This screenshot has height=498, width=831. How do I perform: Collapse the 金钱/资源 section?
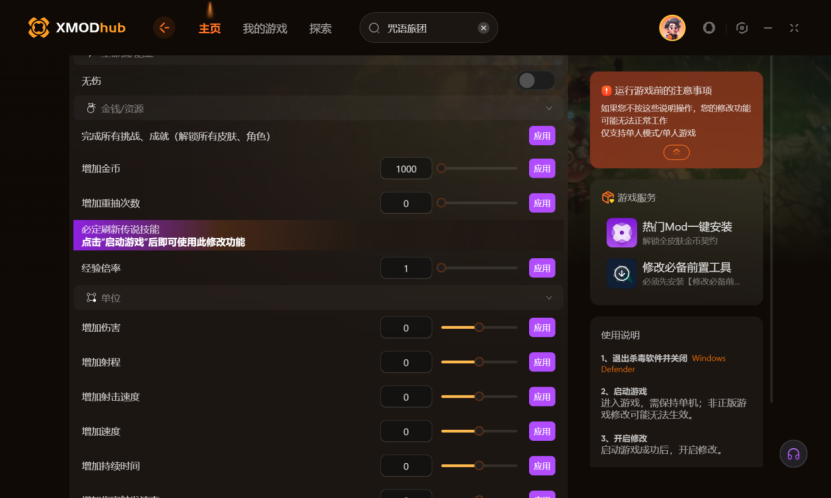coord(549,109)
